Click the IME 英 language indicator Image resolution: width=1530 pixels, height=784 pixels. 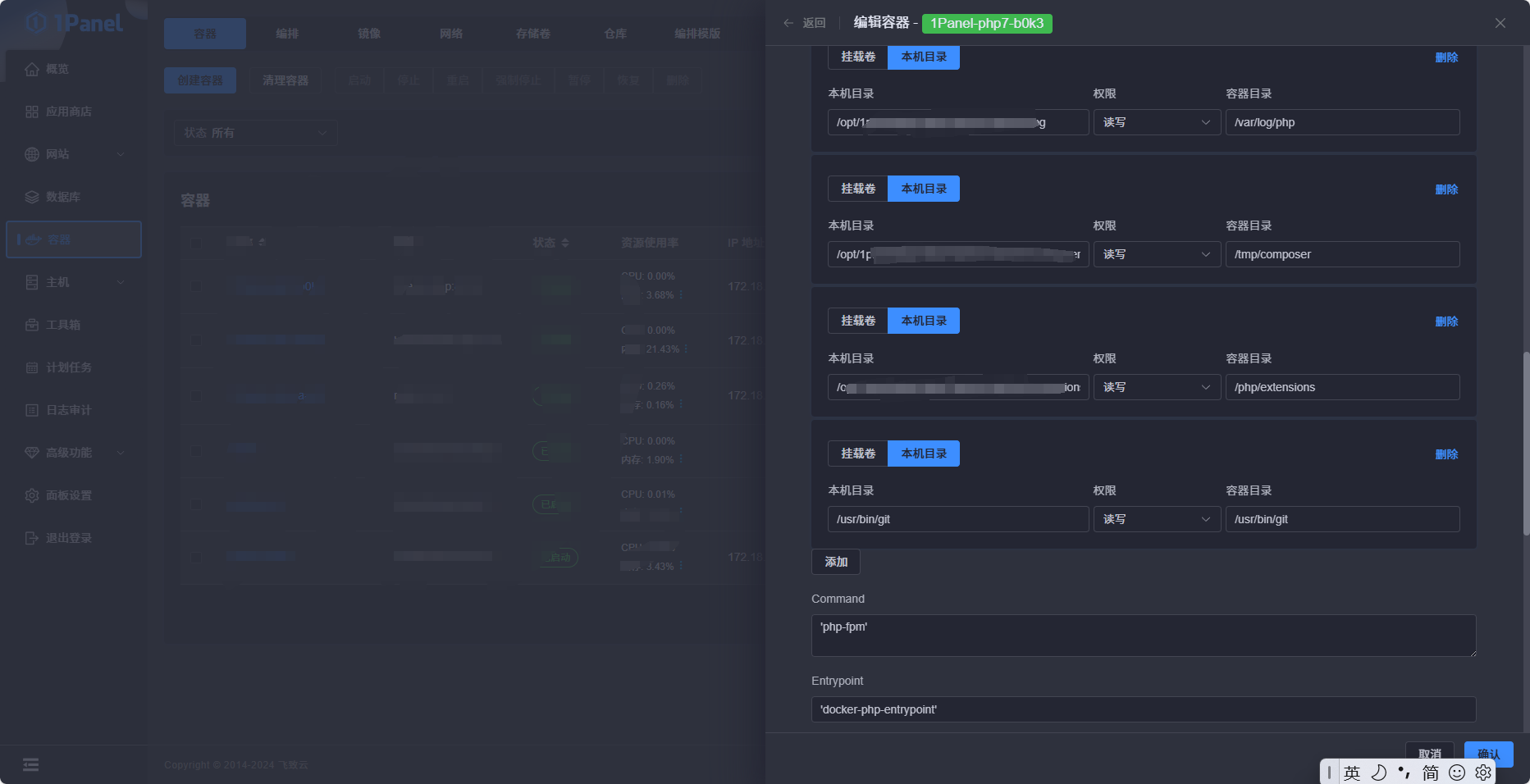click(1352, 773)
